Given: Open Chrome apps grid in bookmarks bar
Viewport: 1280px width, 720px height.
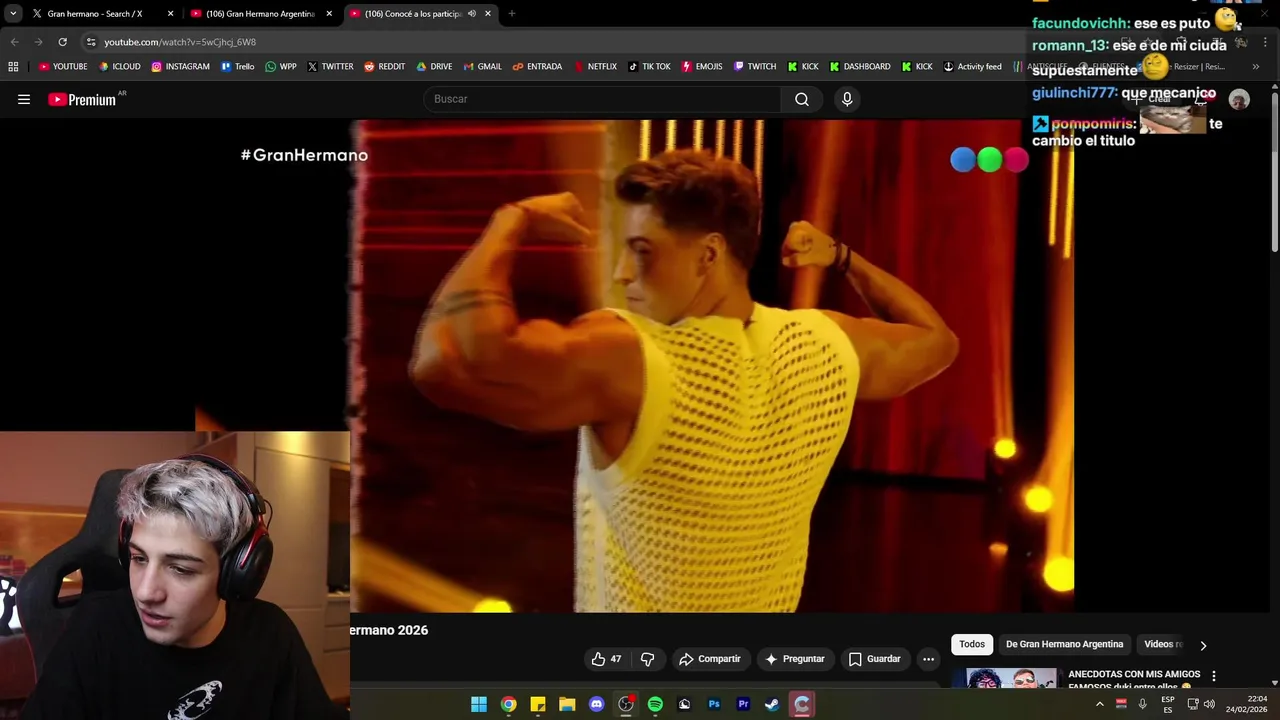Looking at the screenshot, I should [13, 67].
